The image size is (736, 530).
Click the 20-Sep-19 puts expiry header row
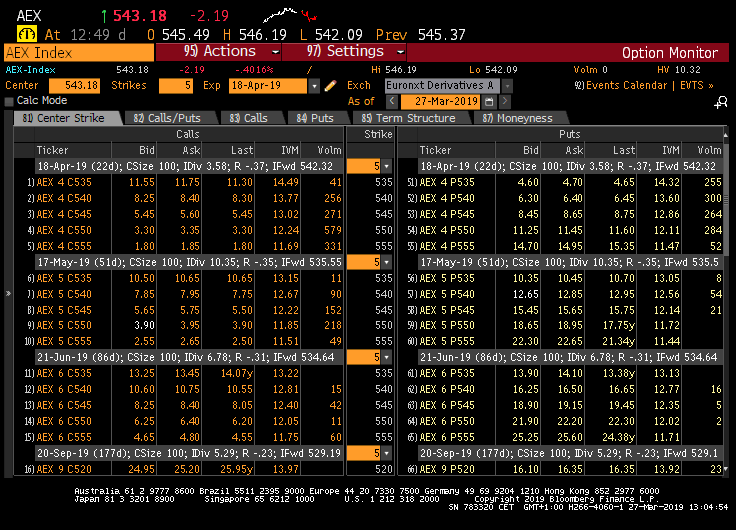pos(570,453)
